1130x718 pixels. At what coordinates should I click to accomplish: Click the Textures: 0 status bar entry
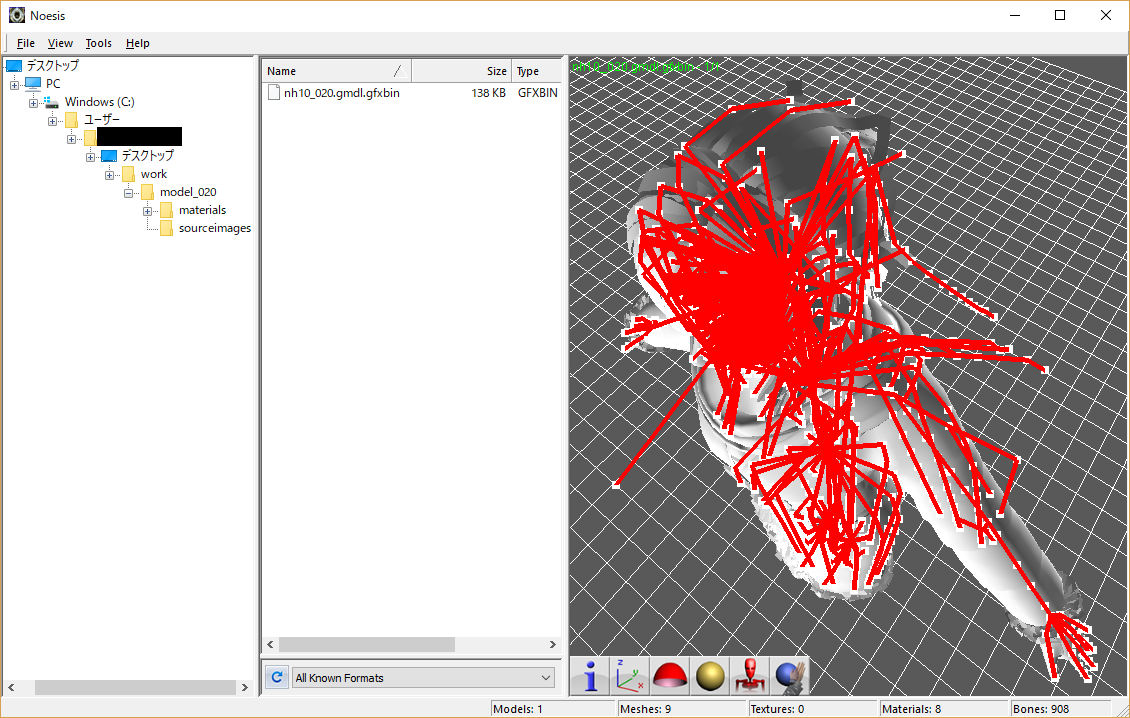[x=814, y=709]
